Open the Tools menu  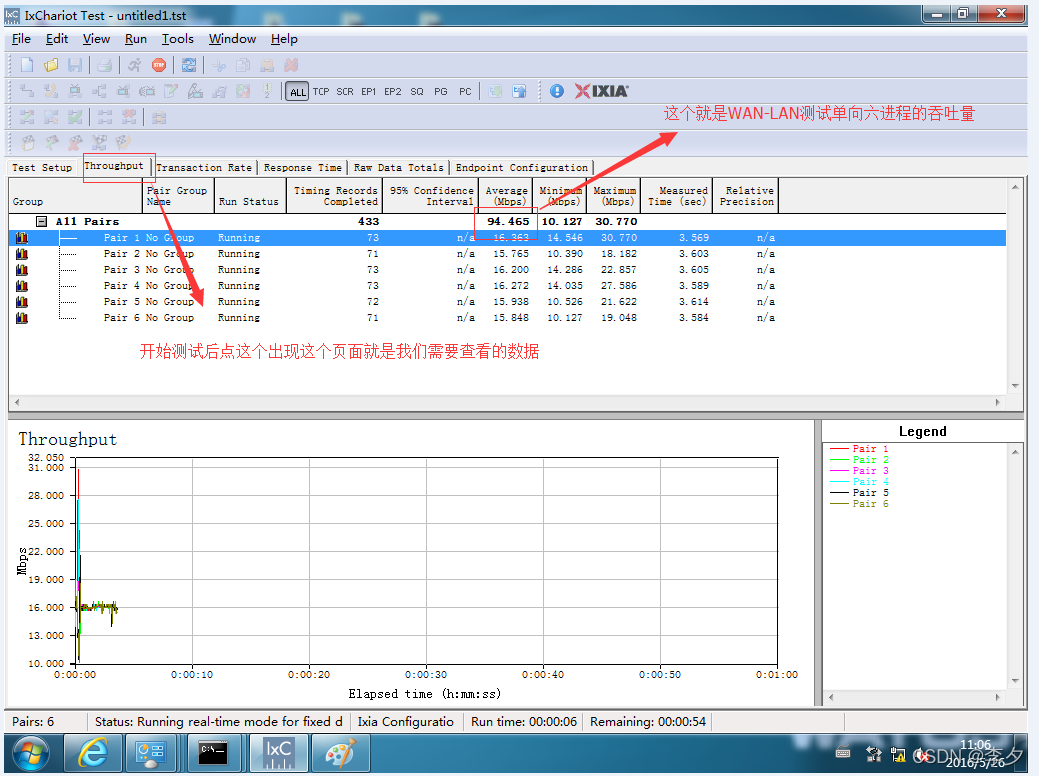coord(178,39)
